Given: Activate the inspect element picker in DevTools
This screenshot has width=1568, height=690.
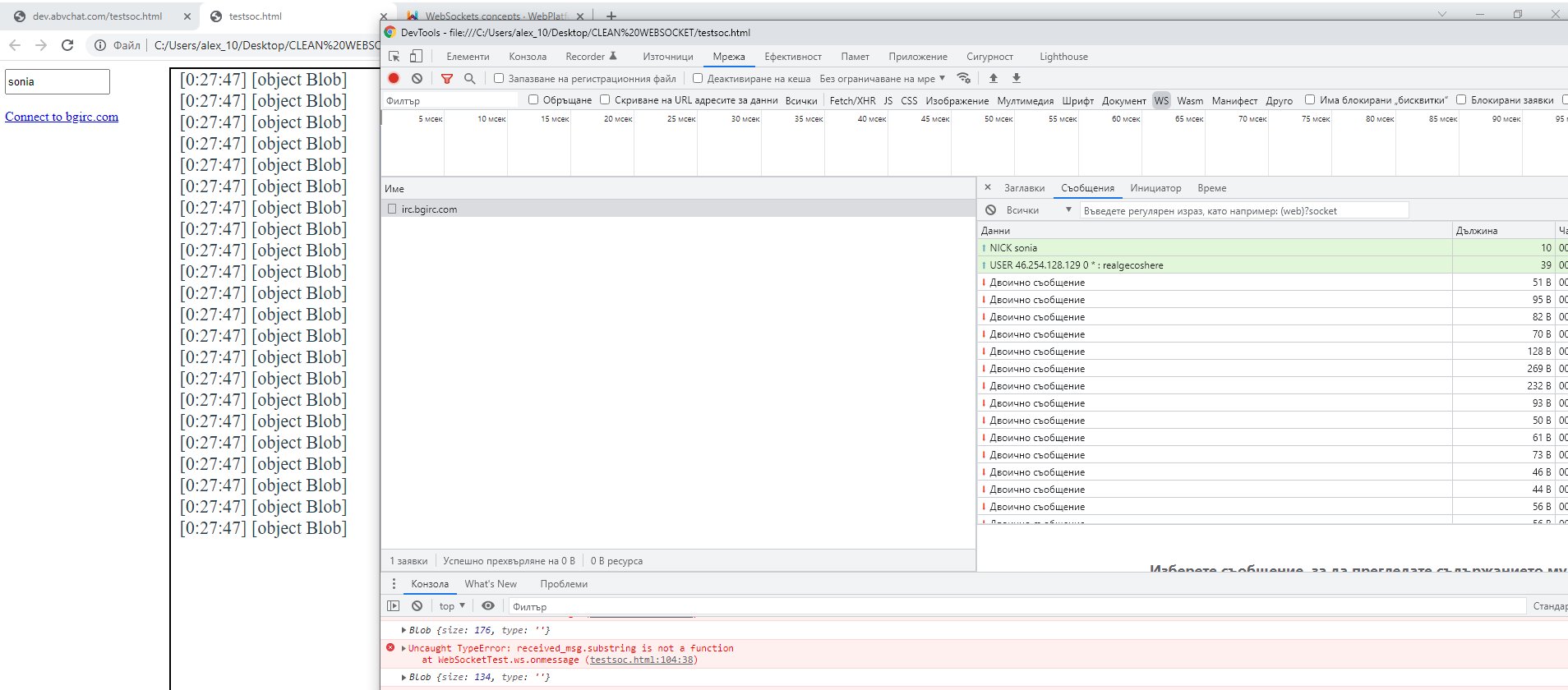Looking at the screenshot, I should pyautogui.click(x=394, y=57).
